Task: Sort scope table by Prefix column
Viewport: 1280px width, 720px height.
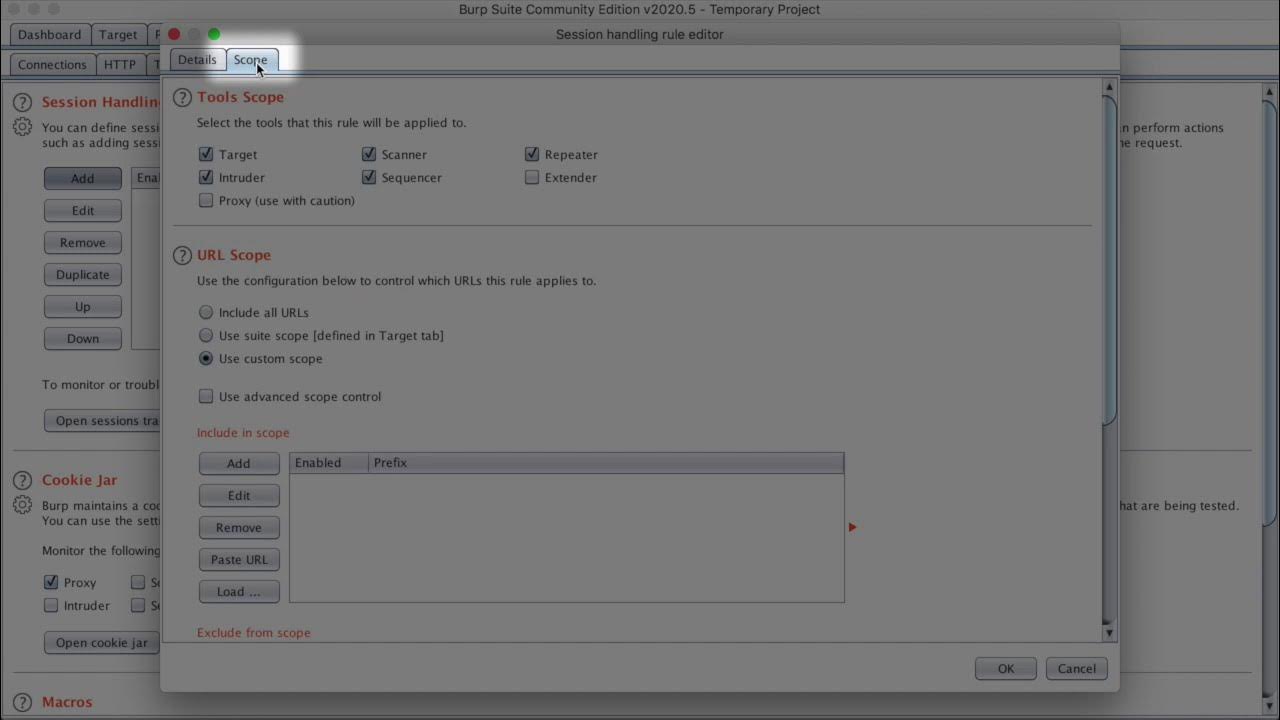Action: (x=606, y=463)
